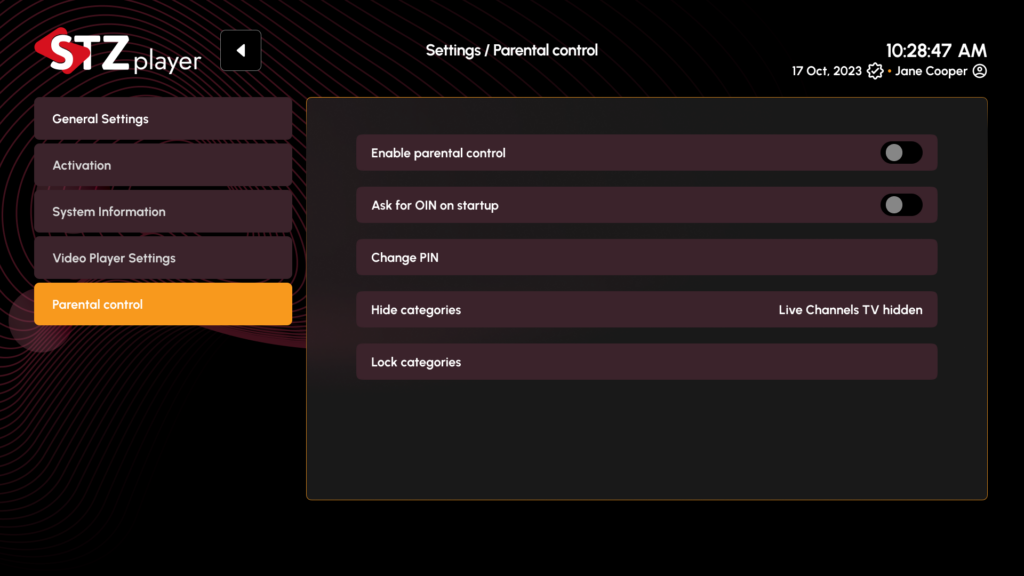The image size is (1024, 576).
Task: Open Lock categories setting
Action: 647,362
